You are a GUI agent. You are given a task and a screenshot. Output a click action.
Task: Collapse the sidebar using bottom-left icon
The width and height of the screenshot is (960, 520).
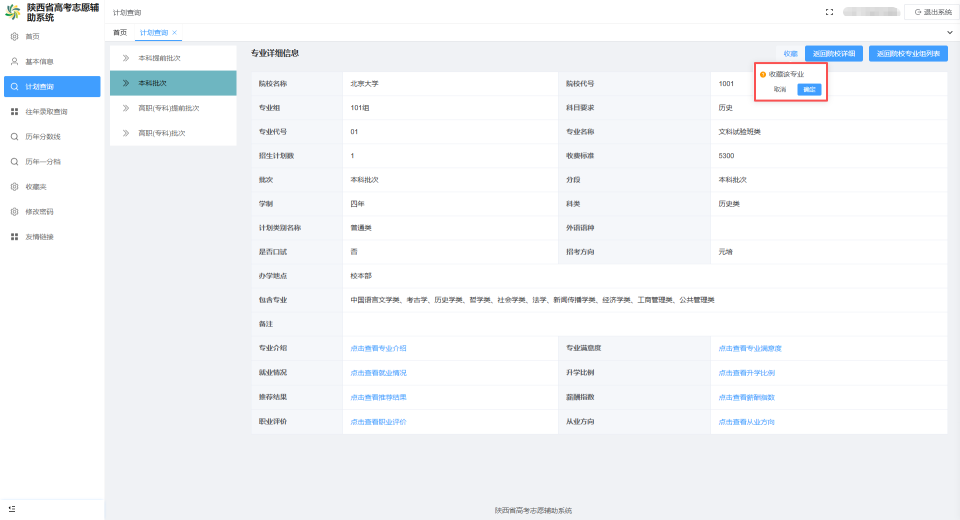tap(12, 509)
